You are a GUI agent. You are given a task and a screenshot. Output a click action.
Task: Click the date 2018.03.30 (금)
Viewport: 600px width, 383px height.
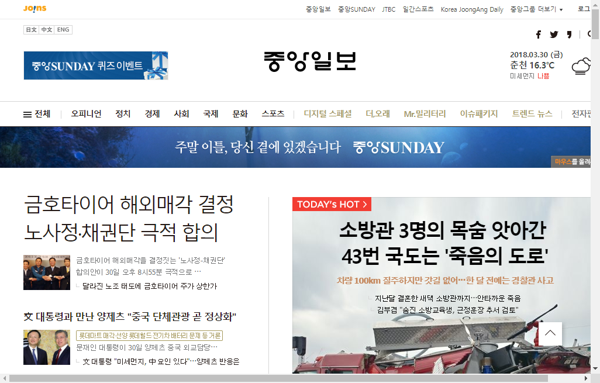(536, 55)
